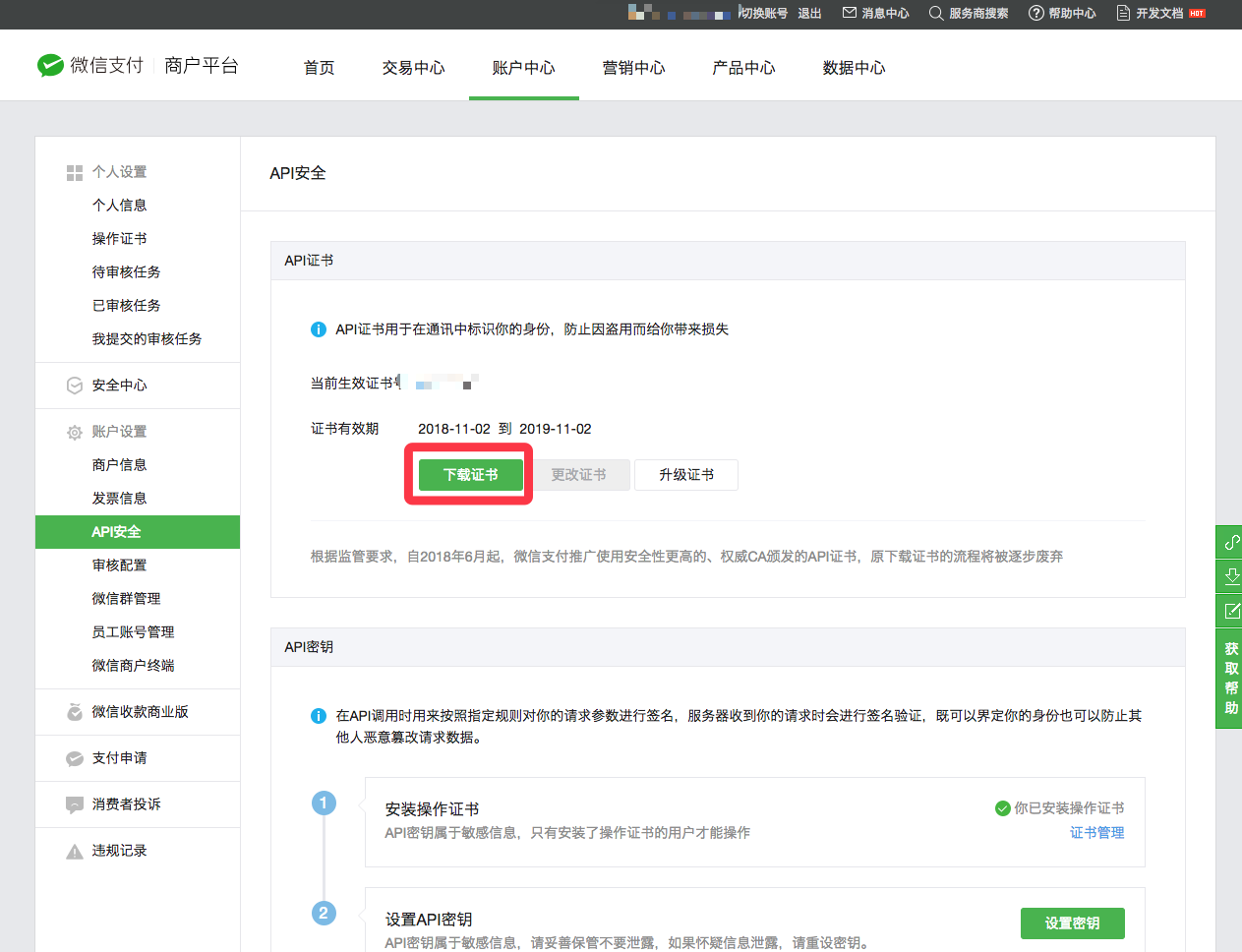Click the 更改证书 button
The image size is (1242, 952).
(x=579, y=475)
